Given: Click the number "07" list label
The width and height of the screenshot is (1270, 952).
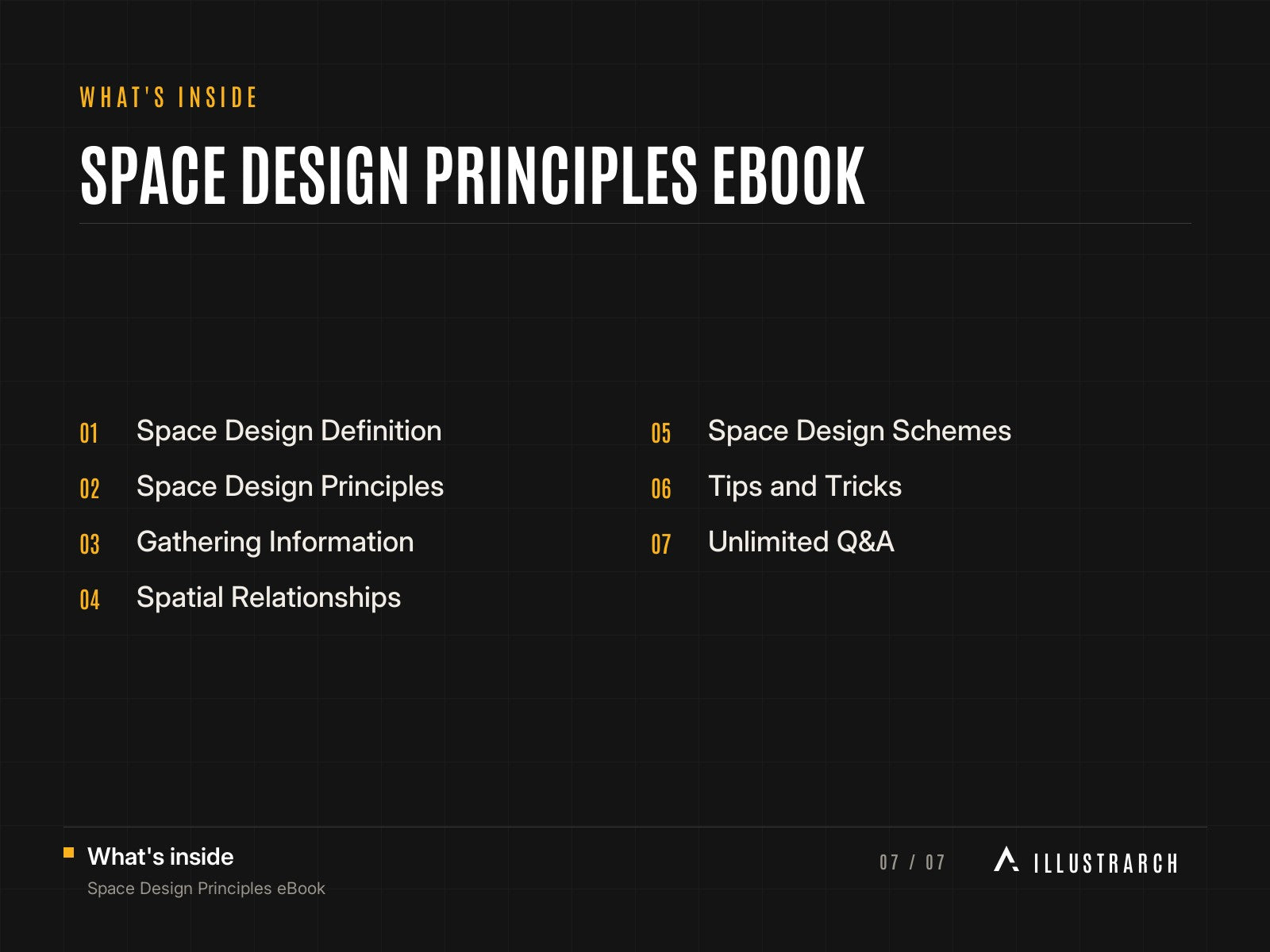Looking at the screenshot, I should click(x=661, y=544).
